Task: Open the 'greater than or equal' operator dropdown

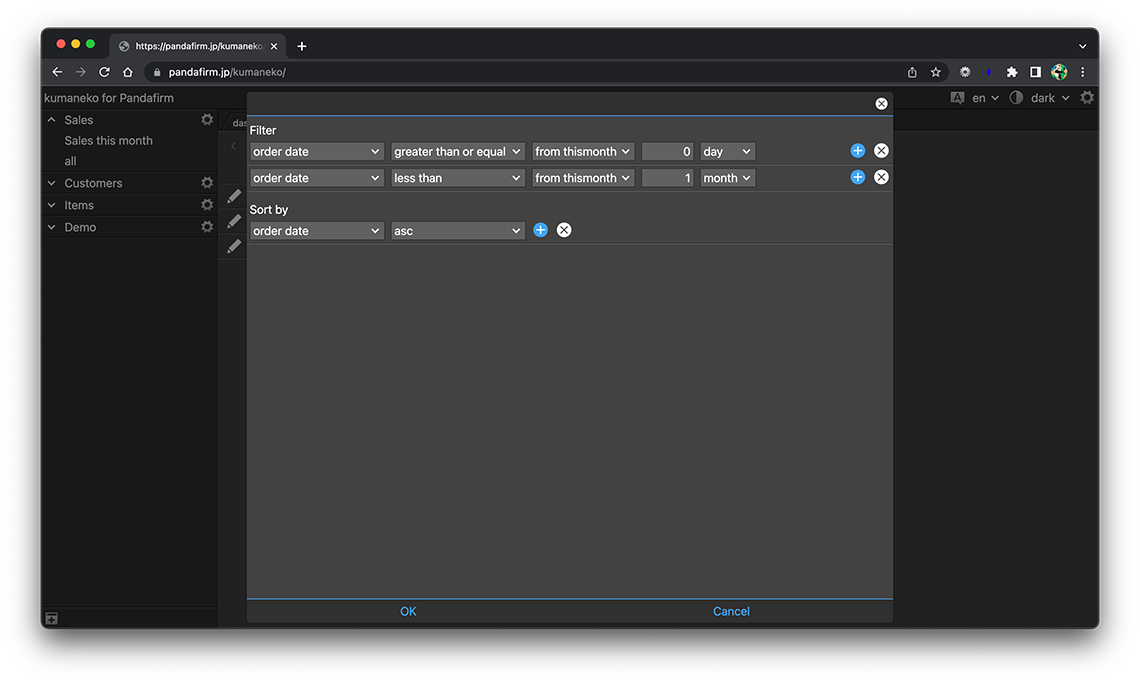Action: pyautogui.click(x=457, y=152)
